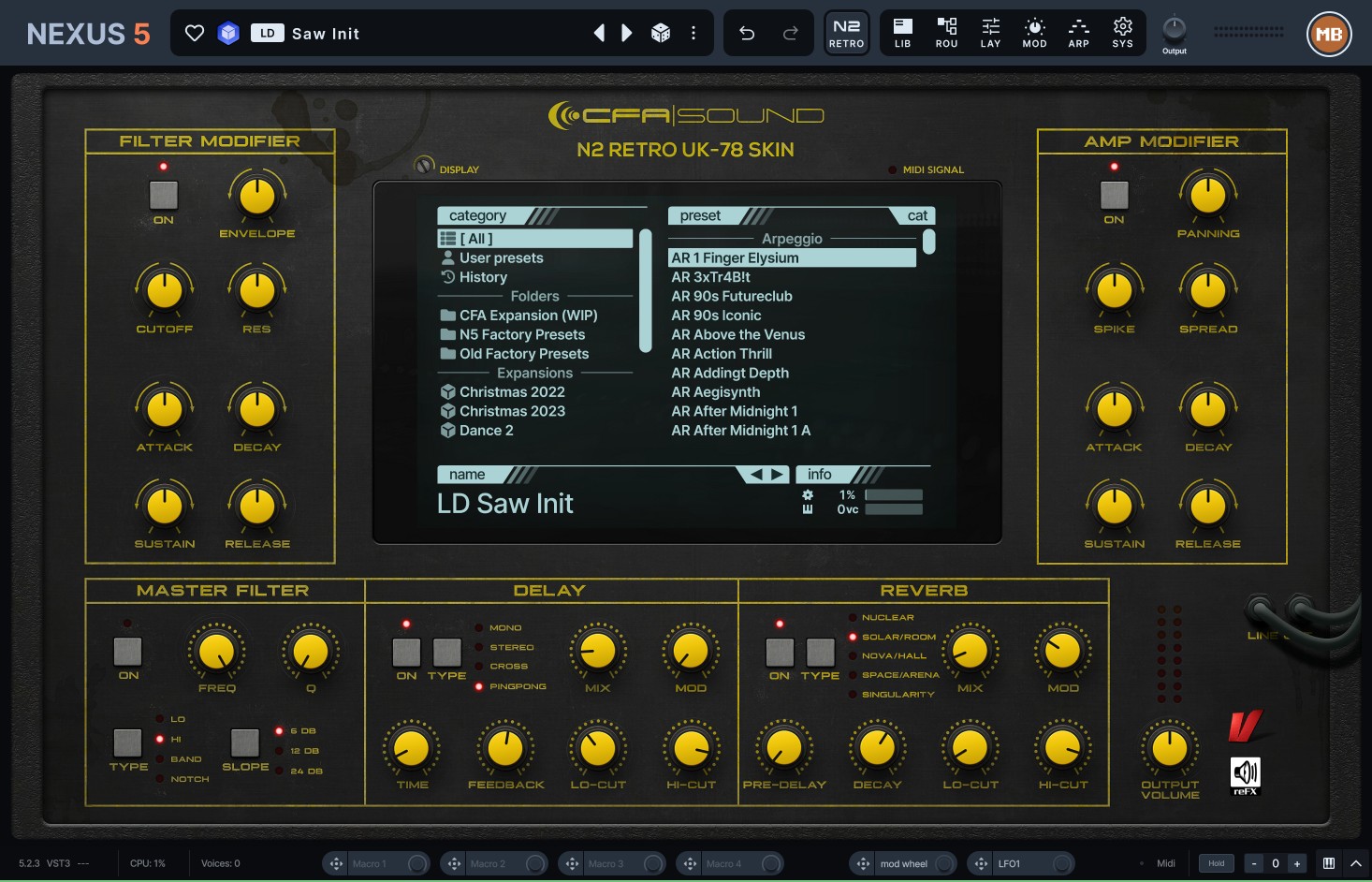The width and height of the screenshot is (1372, 882).
Task: Click the Macro 4 move icon
Action: pos(690,863)
